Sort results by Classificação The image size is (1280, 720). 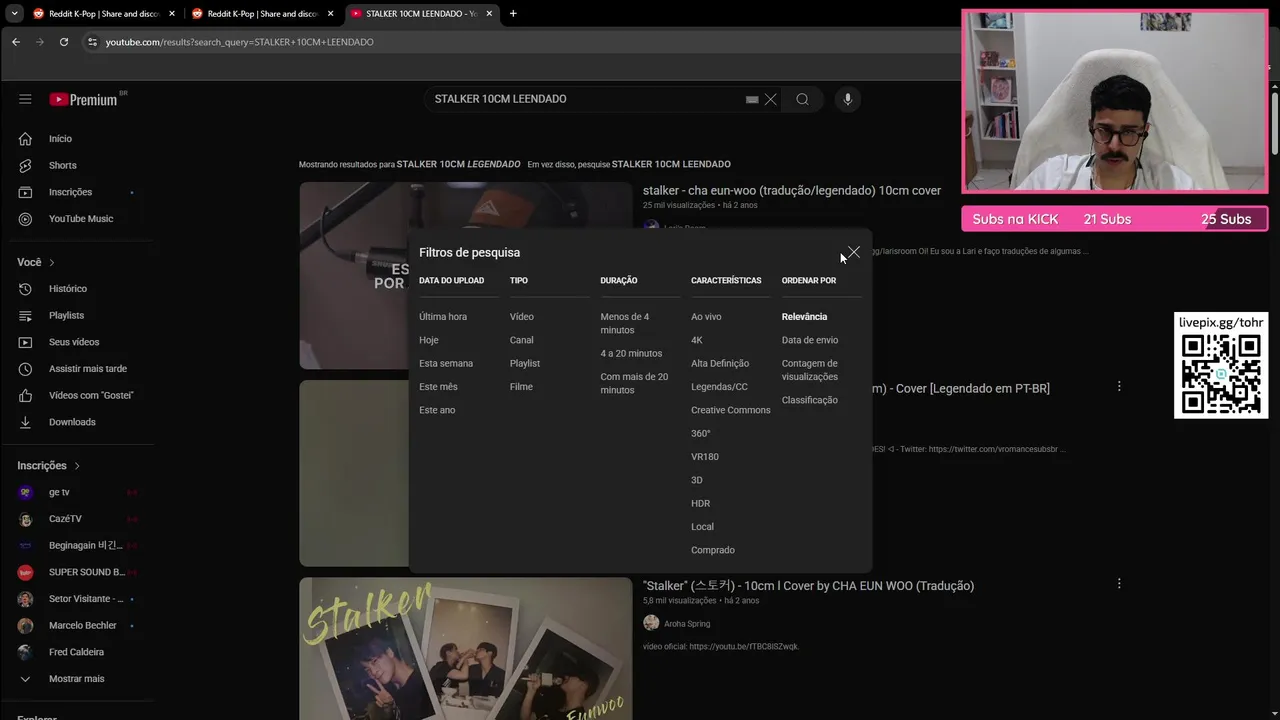pyautogui.click(x=810, y=400)
